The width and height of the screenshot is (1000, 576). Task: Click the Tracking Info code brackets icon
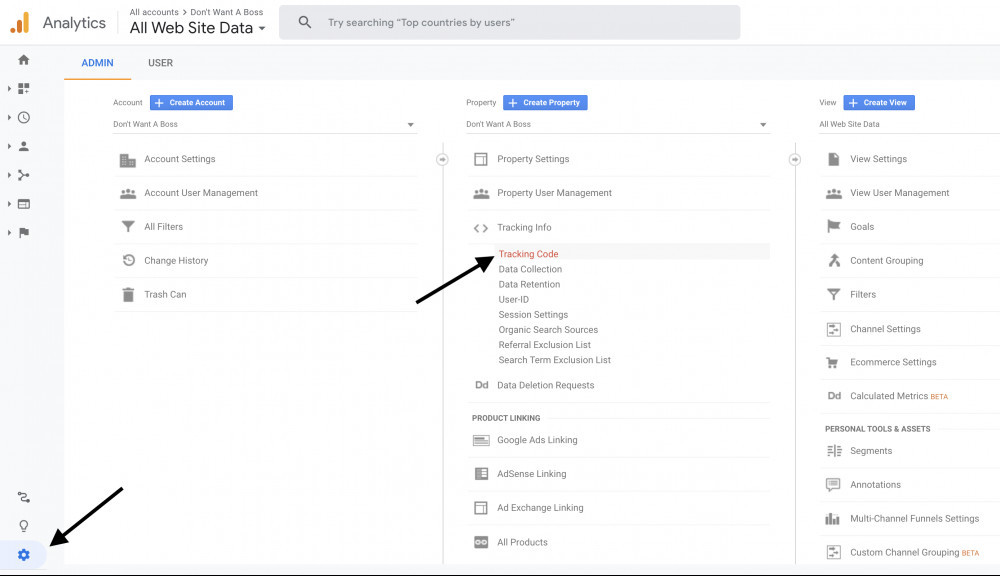coord(481,228)
